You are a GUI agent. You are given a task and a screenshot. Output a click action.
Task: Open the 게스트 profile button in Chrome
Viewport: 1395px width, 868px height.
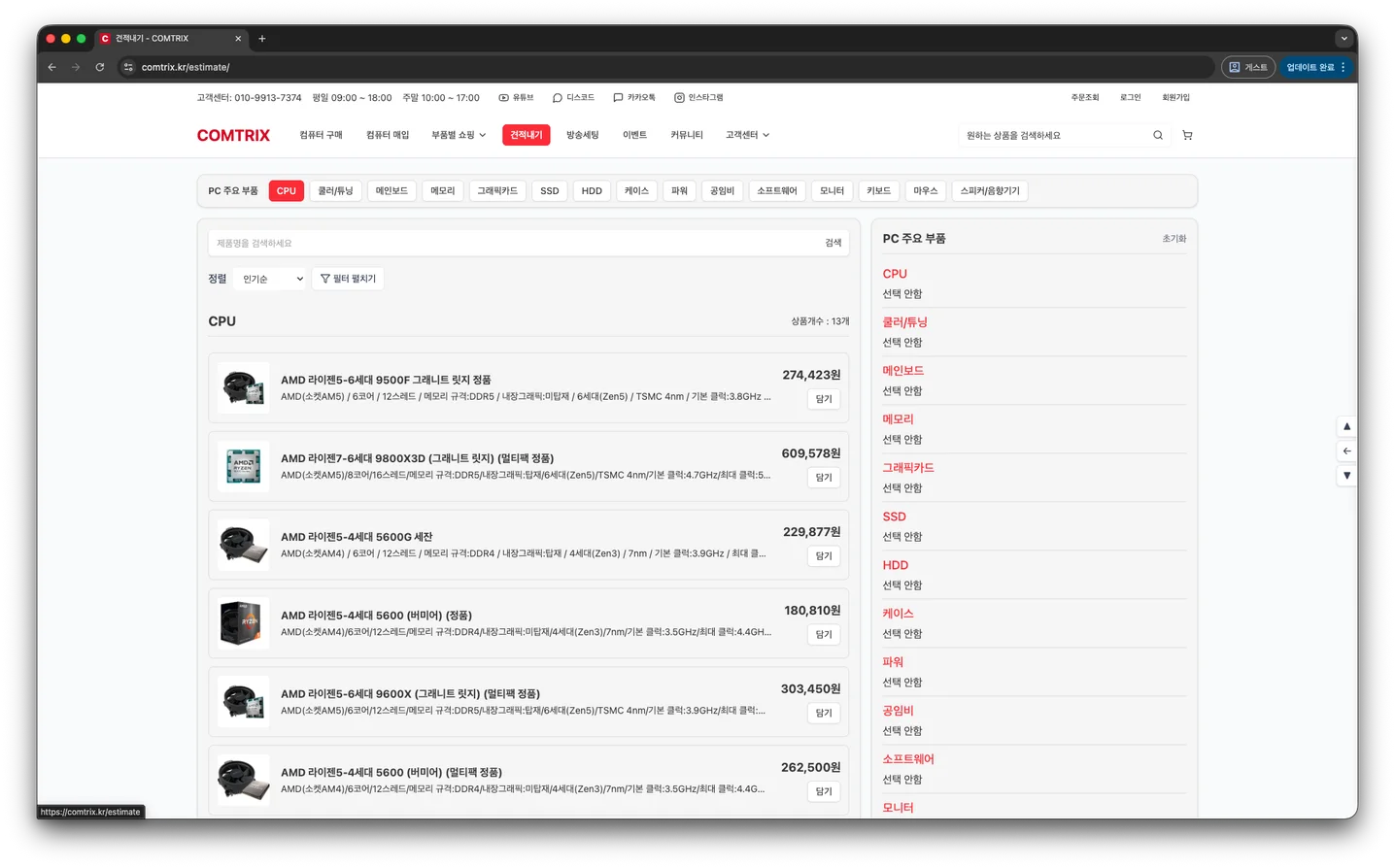click(1248, 67)
